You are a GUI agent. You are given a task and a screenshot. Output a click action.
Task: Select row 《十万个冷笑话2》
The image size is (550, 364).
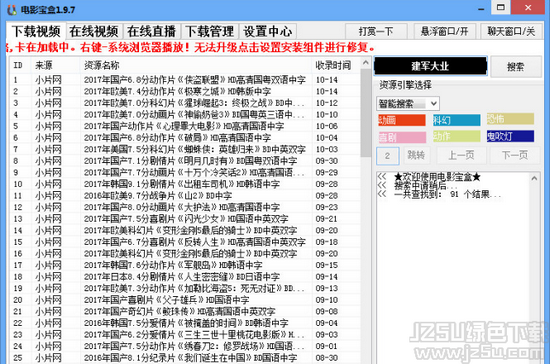(185, 173)
